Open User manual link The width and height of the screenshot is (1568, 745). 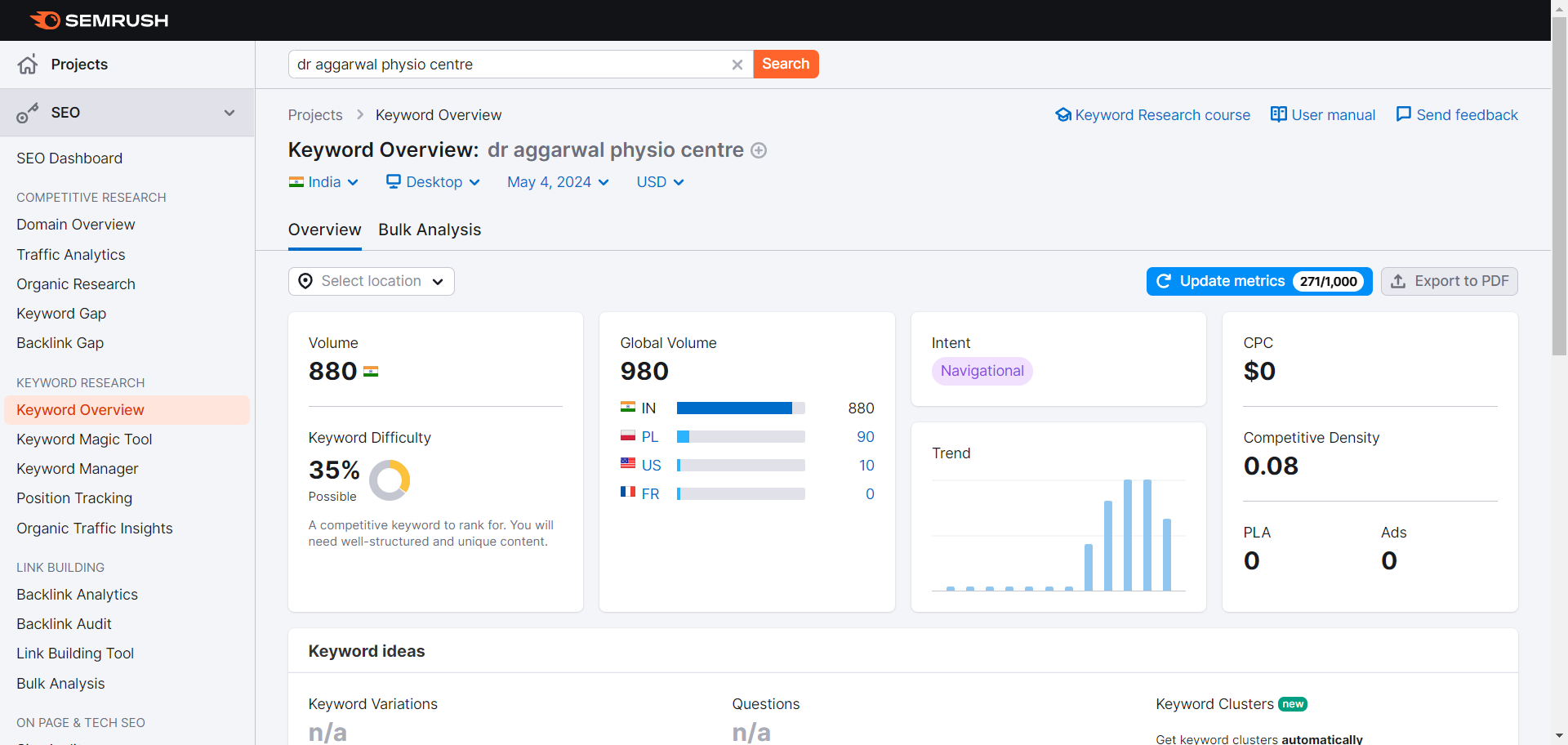point(1323,115)
